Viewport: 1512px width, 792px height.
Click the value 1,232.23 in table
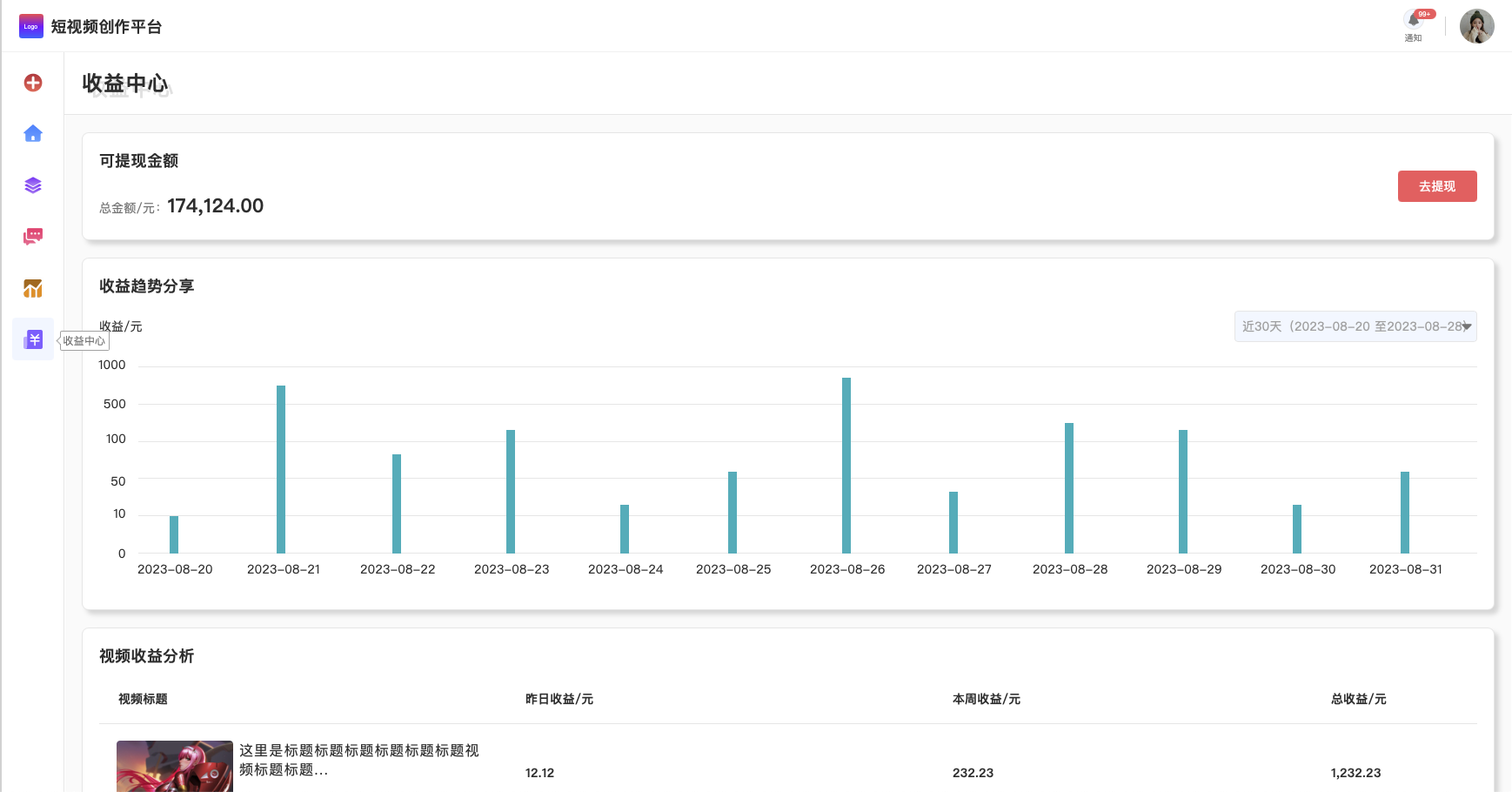1355,773
